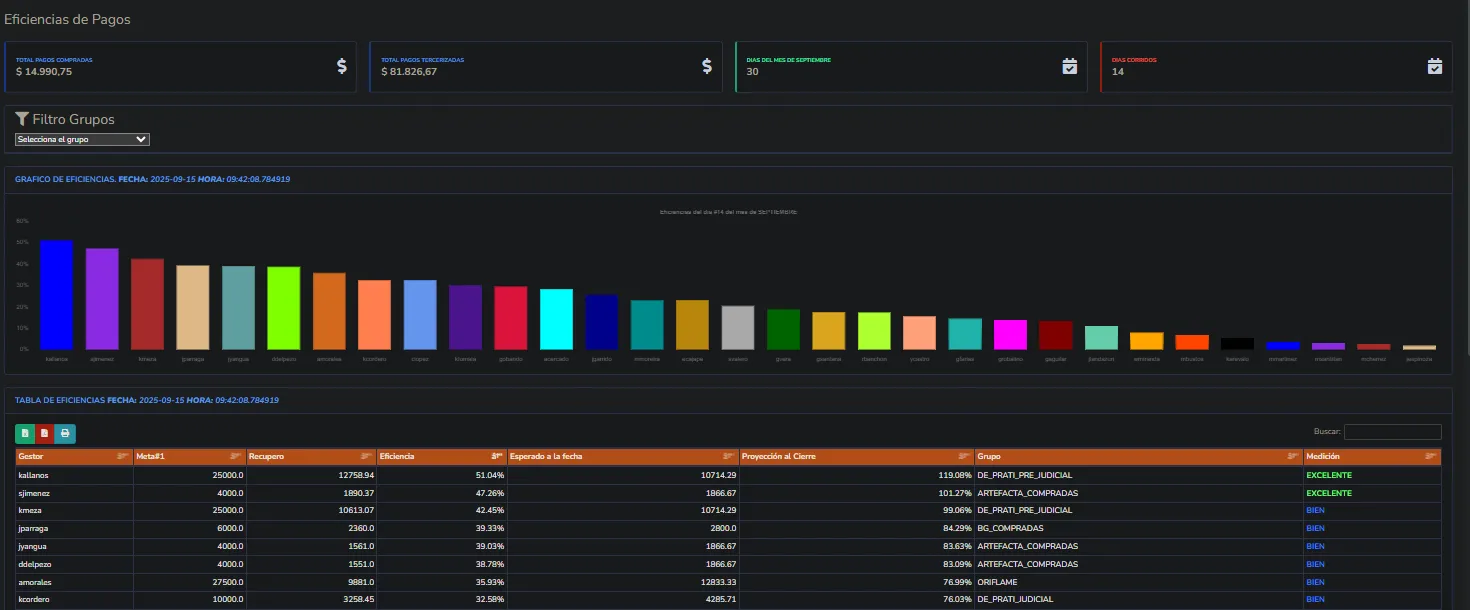
Task: Click calendar icon in Dias Corridos card
Action: pos(1435,66)
